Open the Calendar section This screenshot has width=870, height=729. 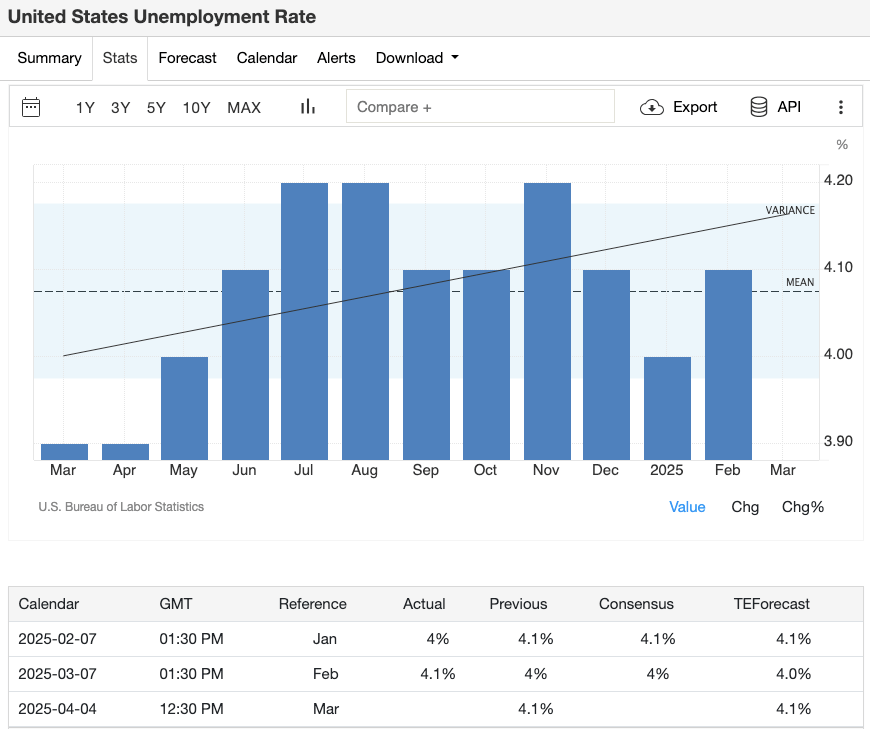(x=267, y=58)
